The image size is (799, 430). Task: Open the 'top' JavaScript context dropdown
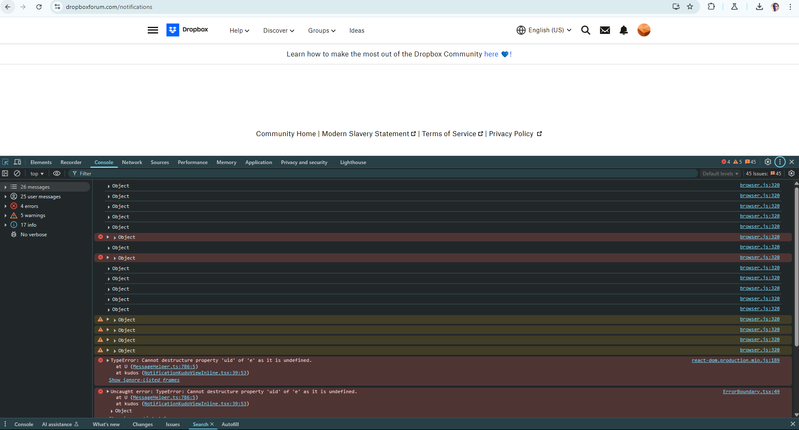click(37, 173)
